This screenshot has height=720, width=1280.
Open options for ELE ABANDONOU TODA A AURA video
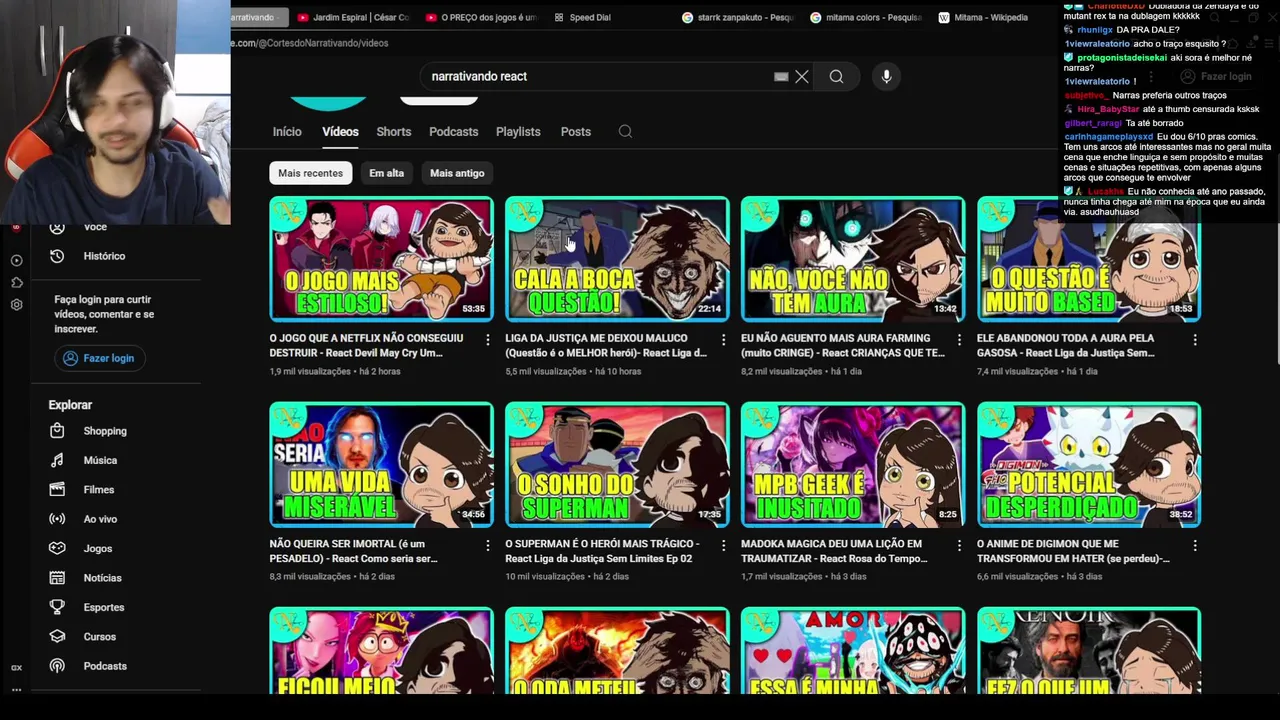[1195, 340]
